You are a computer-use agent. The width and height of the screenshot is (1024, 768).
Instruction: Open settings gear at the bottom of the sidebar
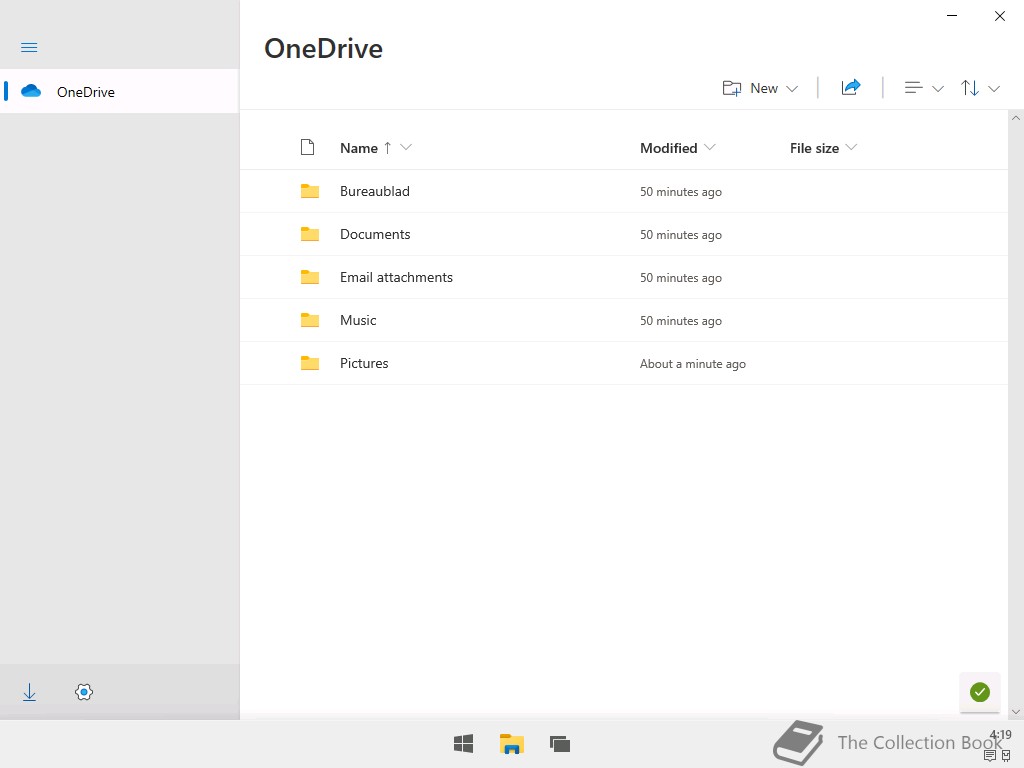[84, 692]
